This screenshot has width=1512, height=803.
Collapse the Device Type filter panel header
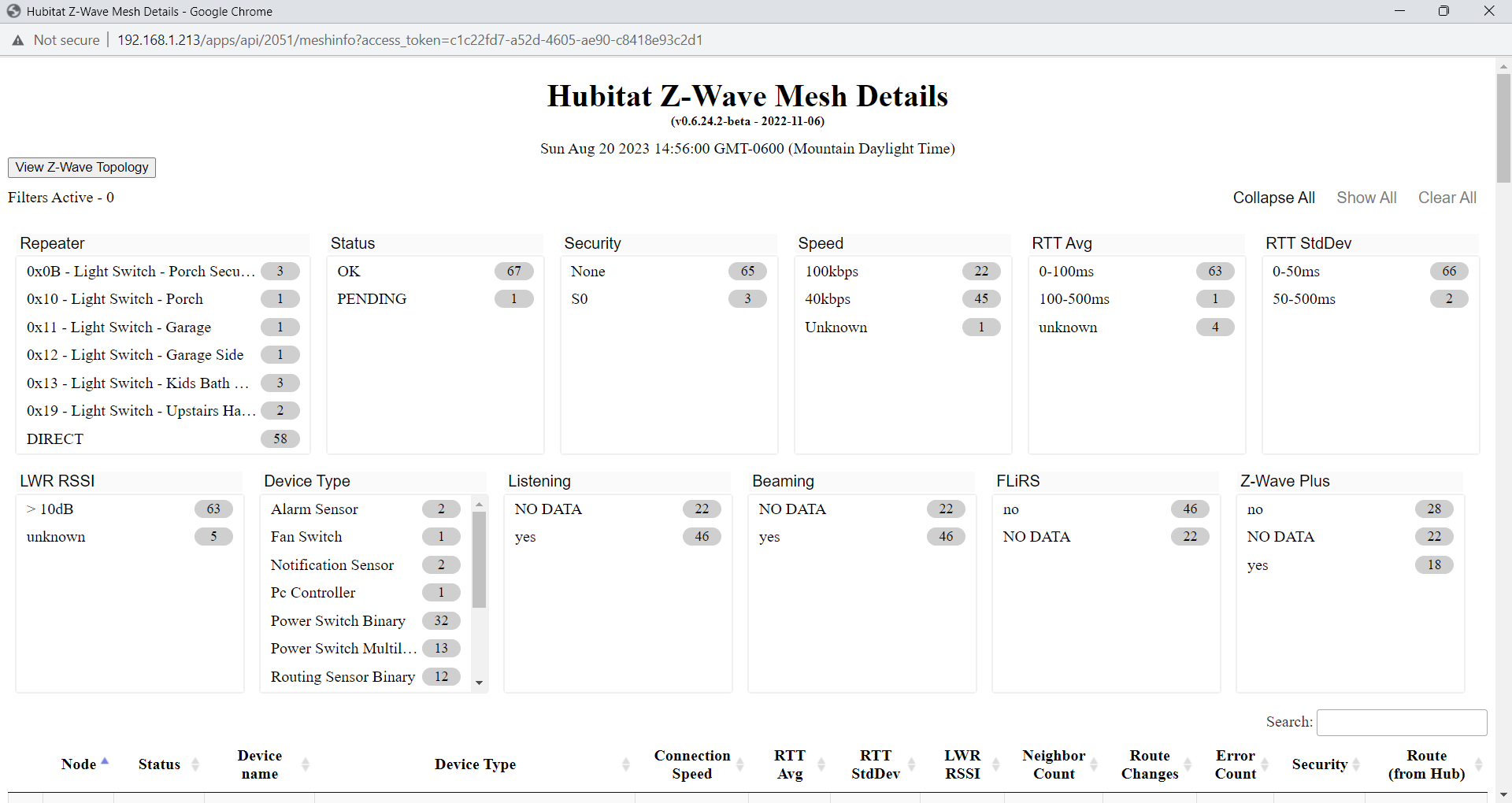pyautogui.click(x=373, y=481)
